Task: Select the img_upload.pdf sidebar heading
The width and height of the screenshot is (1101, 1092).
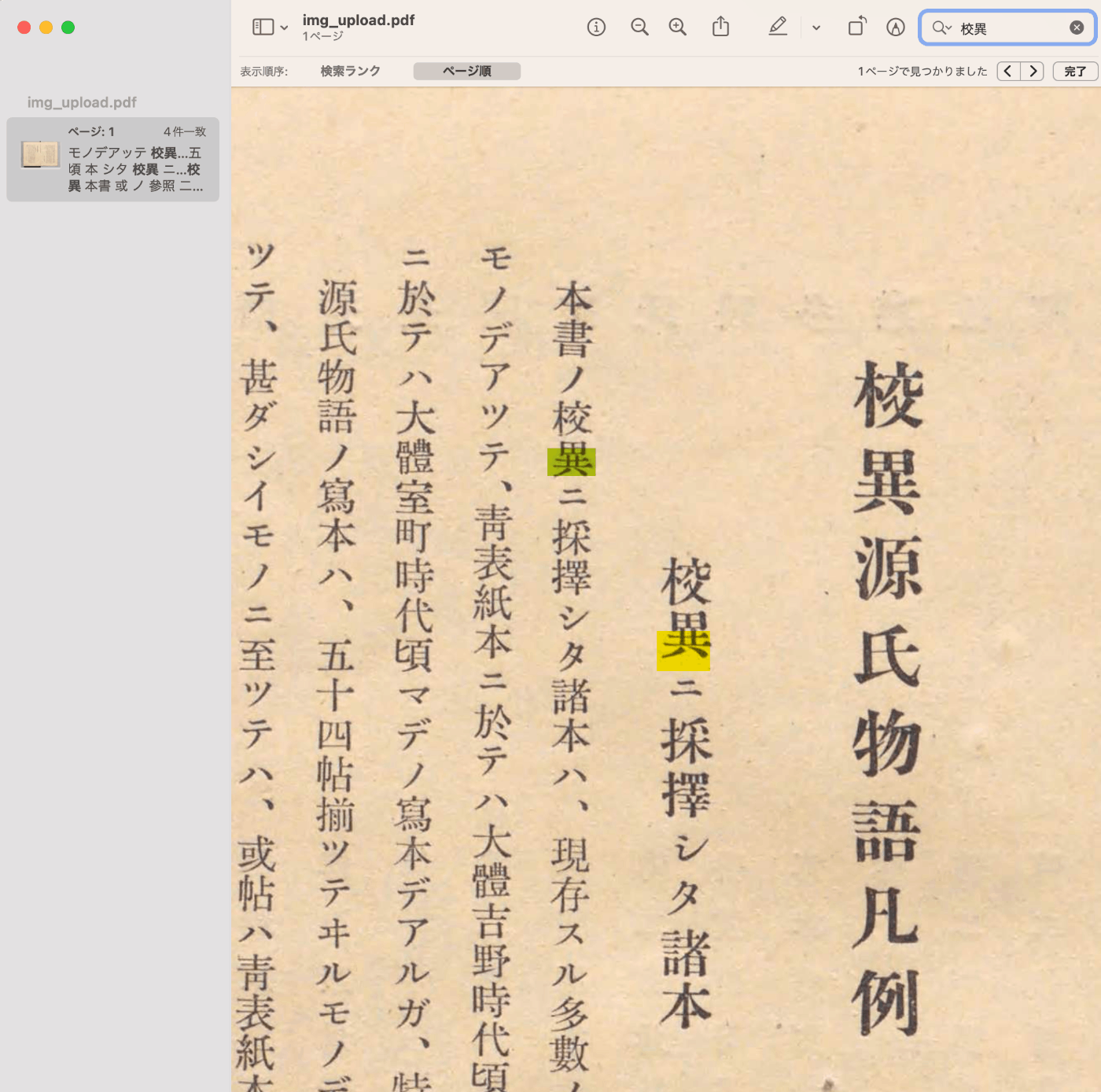Action: [82, 102]
